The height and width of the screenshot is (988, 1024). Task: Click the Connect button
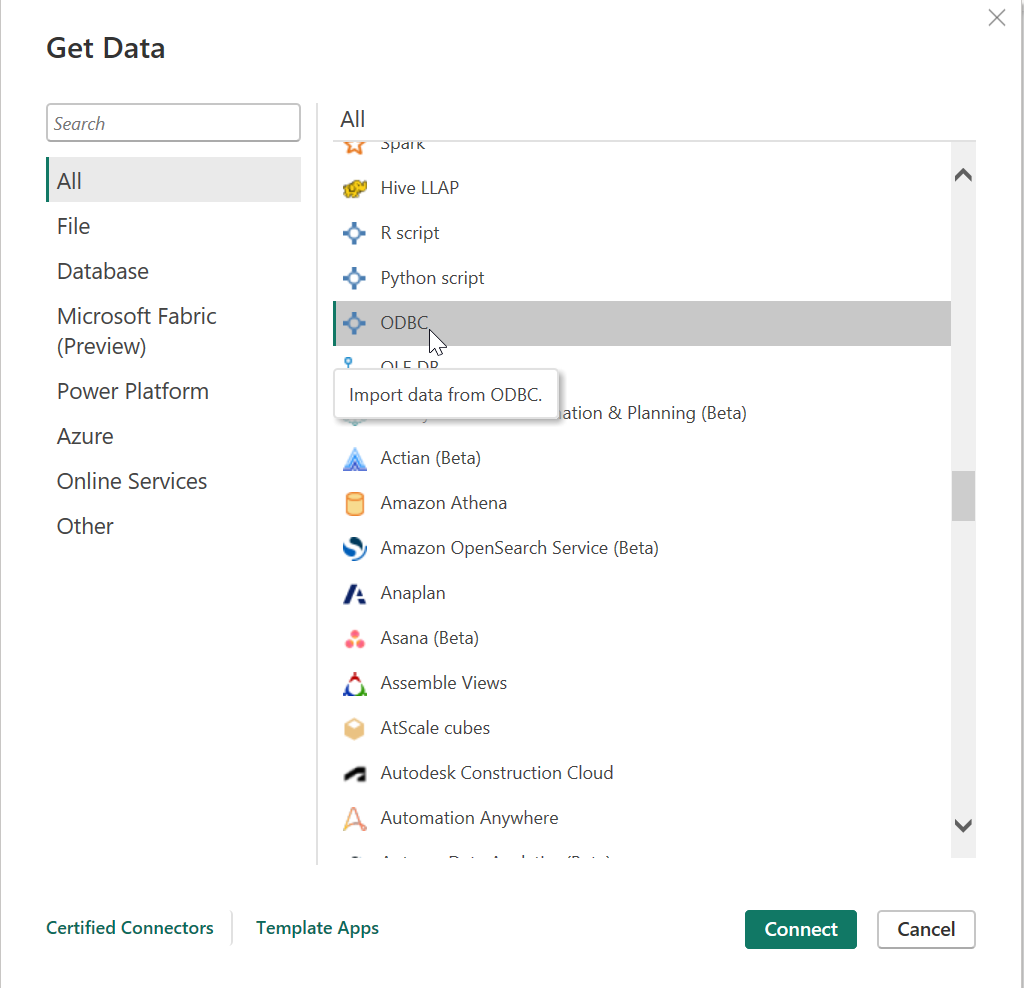click(801, 929)
